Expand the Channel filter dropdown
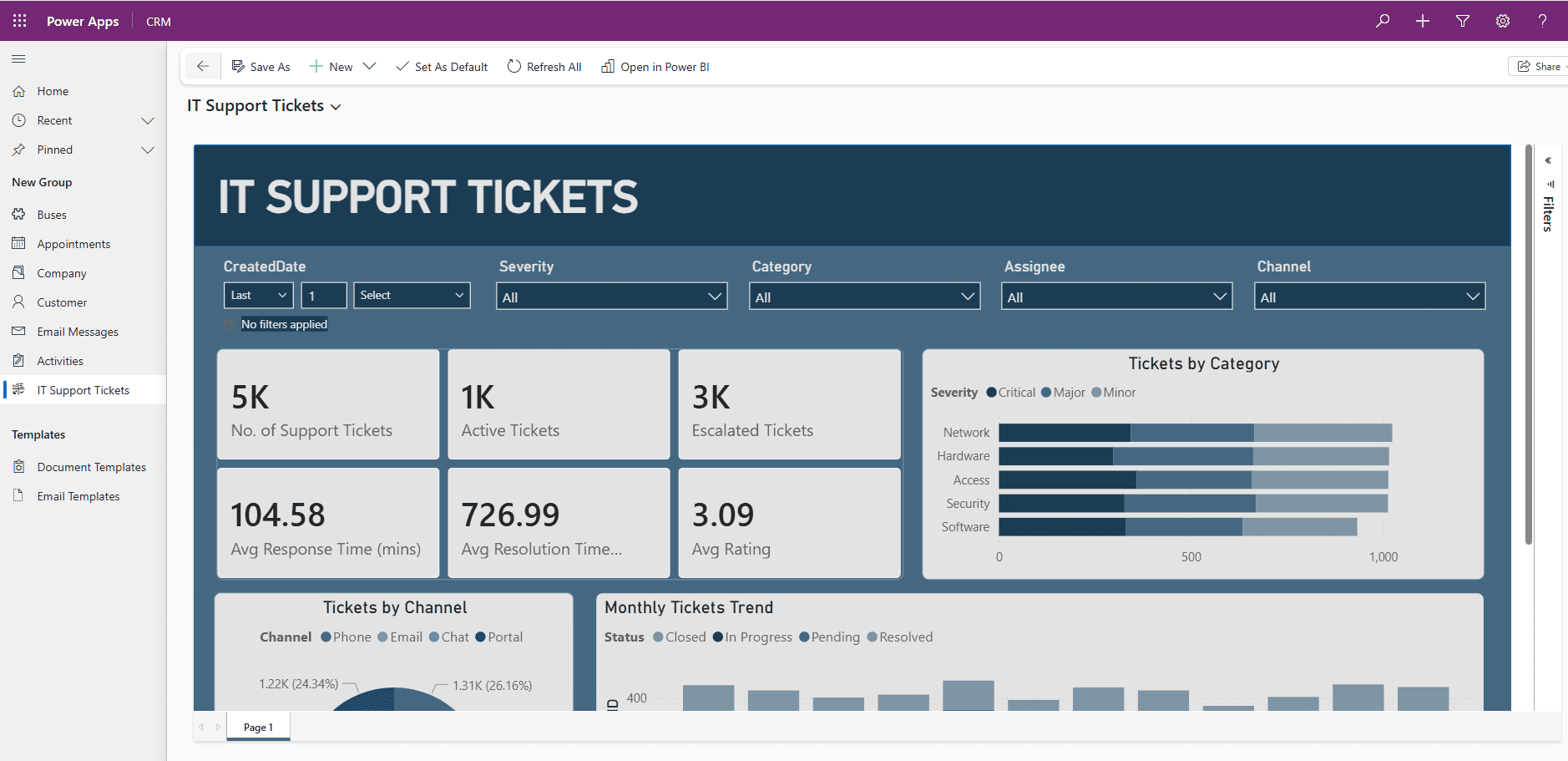 [1368, 296]
